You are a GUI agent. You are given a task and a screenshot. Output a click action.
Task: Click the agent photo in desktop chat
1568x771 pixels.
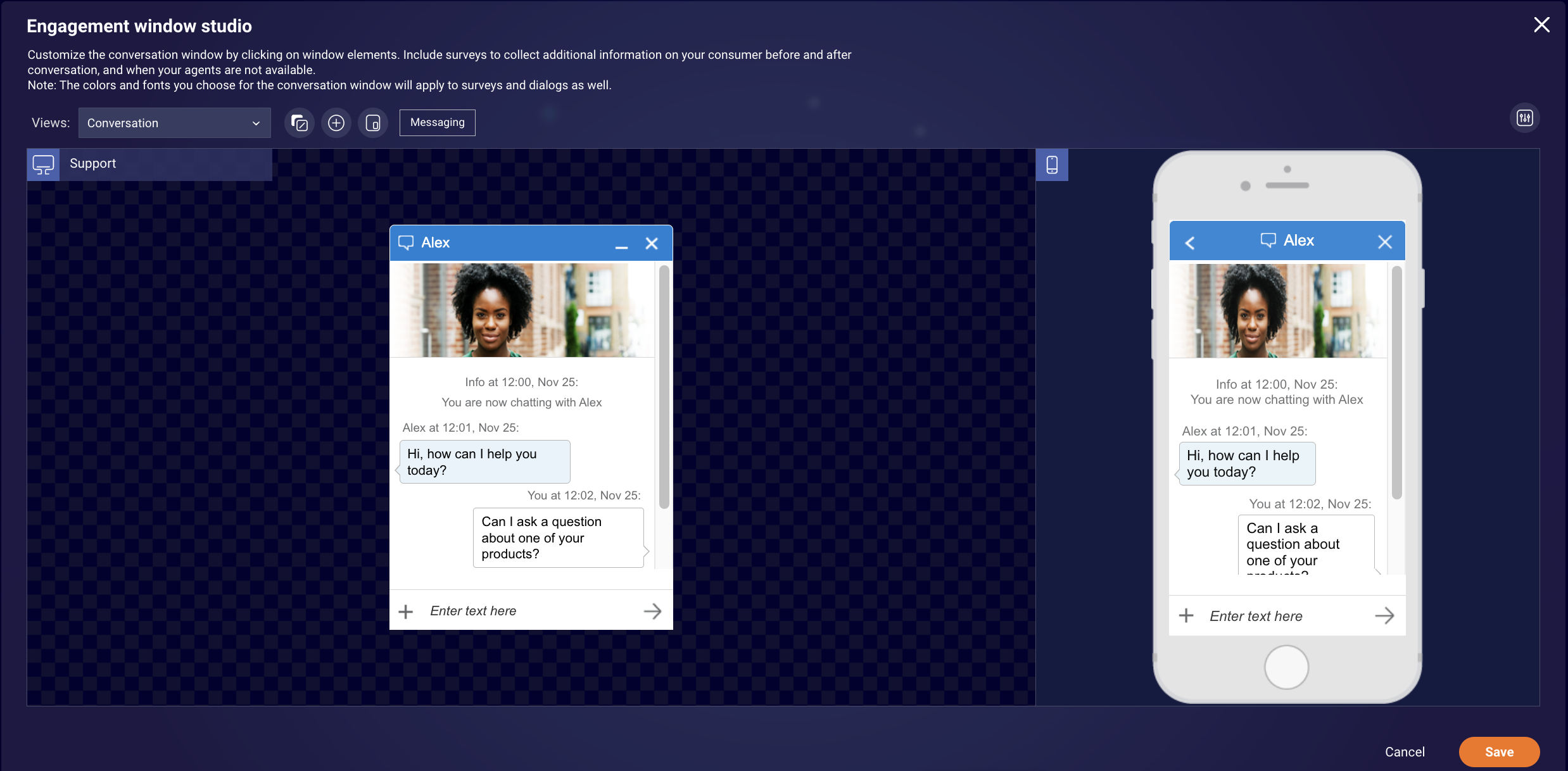522,310
